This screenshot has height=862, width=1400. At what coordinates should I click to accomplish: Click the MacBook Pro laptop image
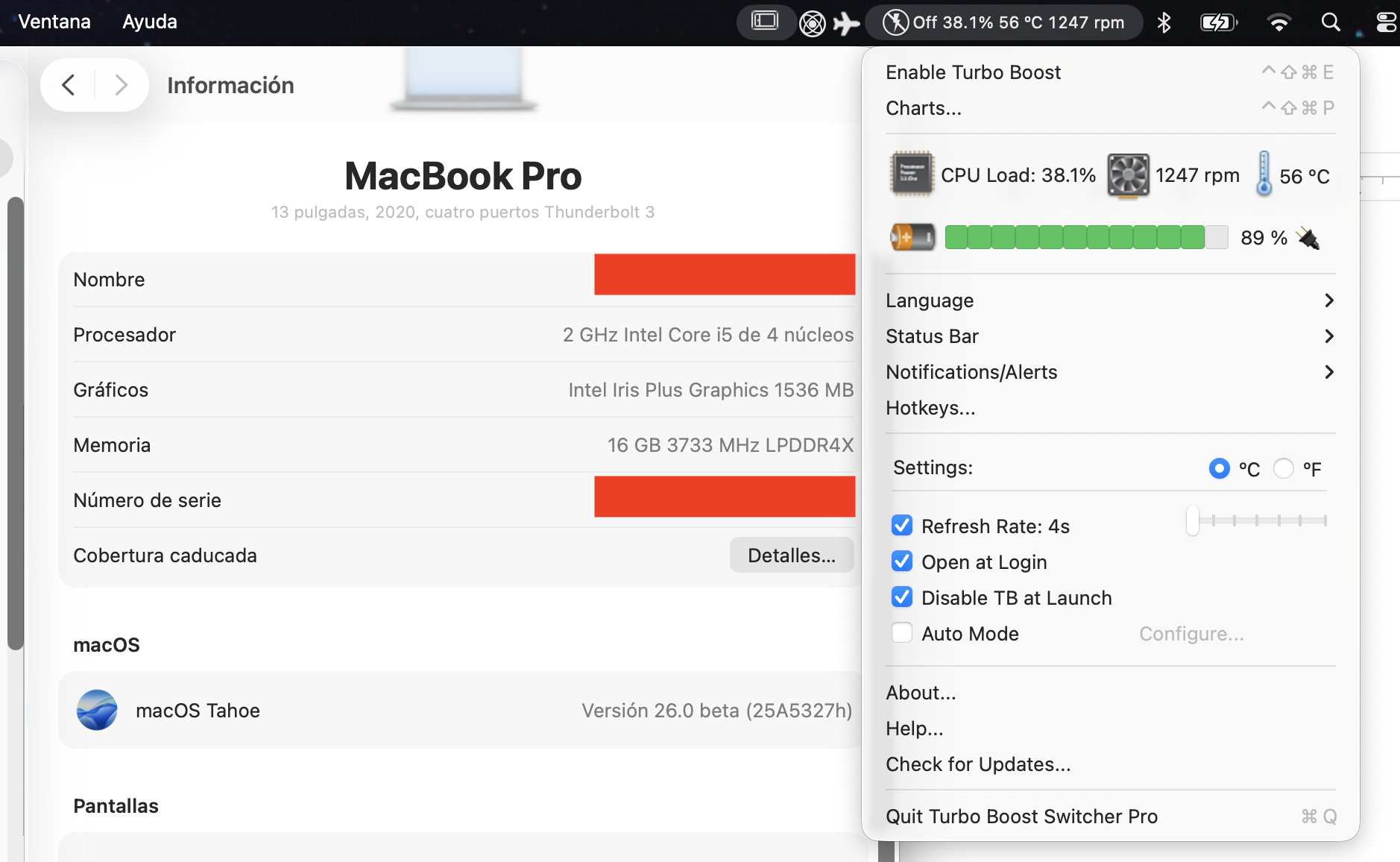point(463,81)
